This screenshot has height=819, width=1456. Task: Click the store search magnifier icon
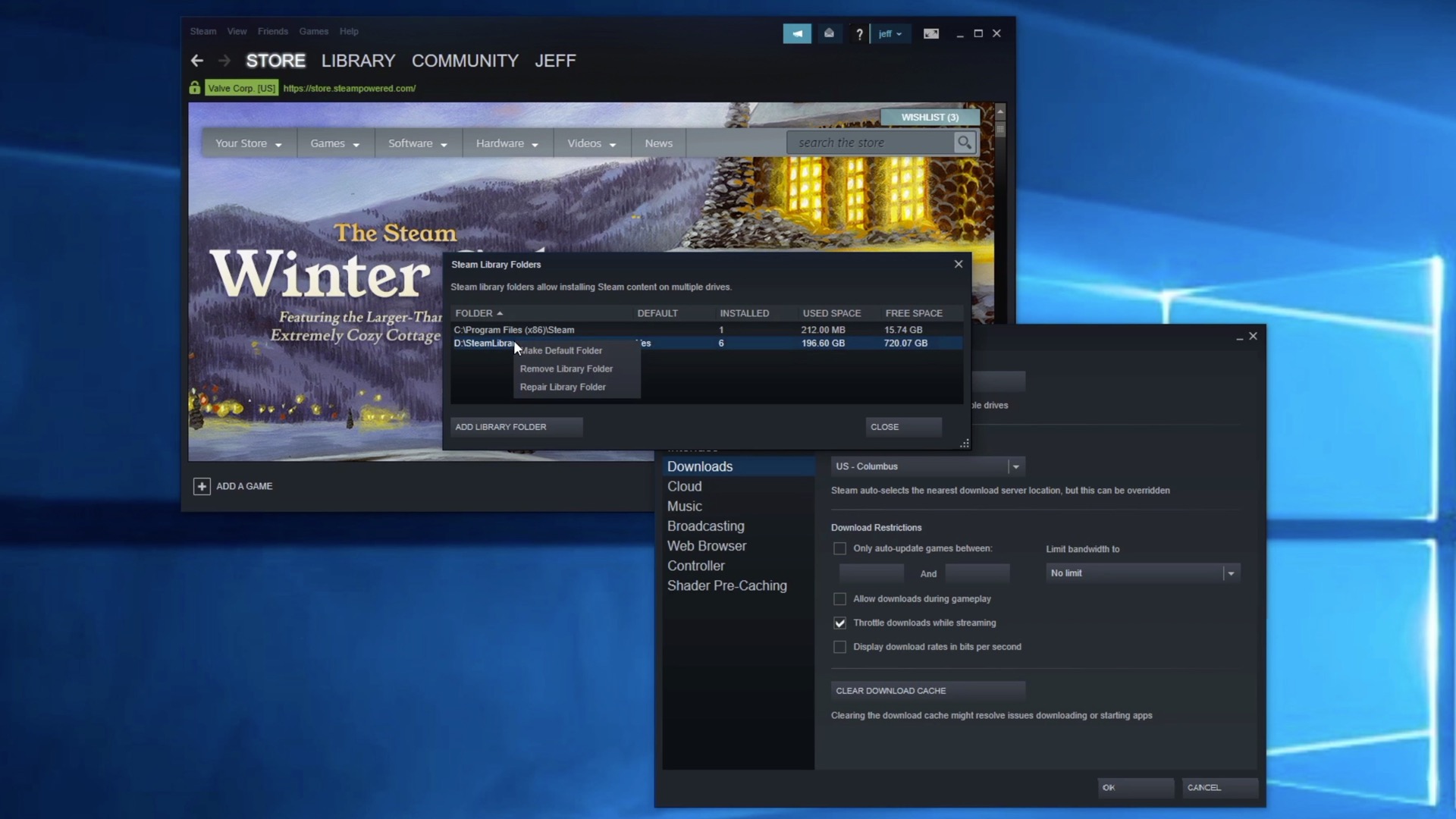coord(964,143)
